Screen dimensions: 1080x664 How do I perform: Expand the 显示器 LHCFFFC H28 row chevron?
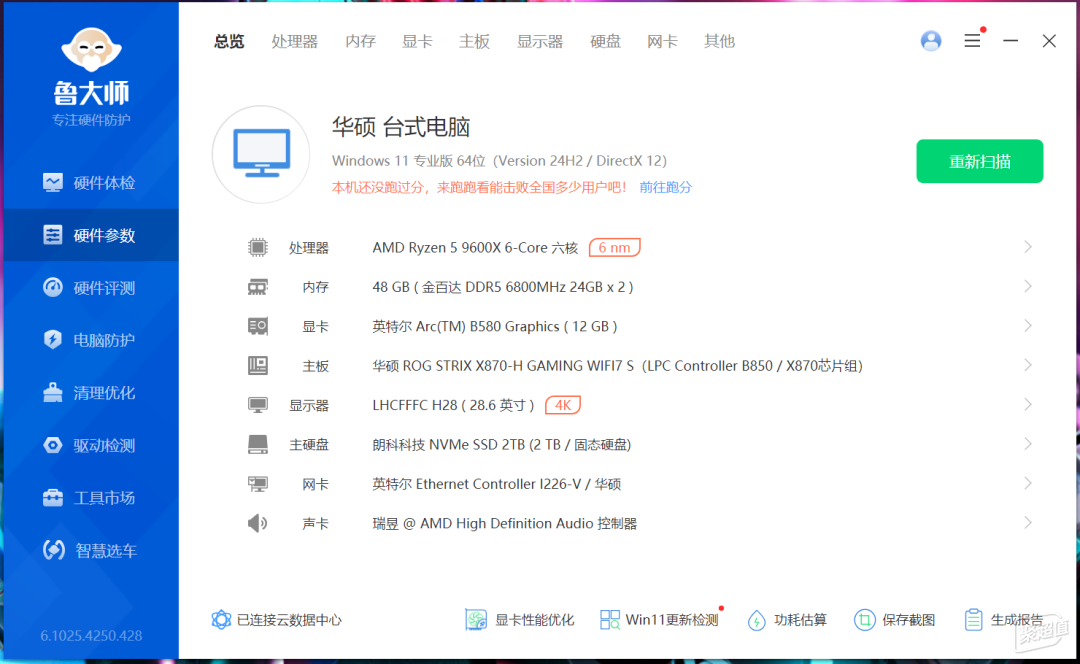click(1028, 404)
